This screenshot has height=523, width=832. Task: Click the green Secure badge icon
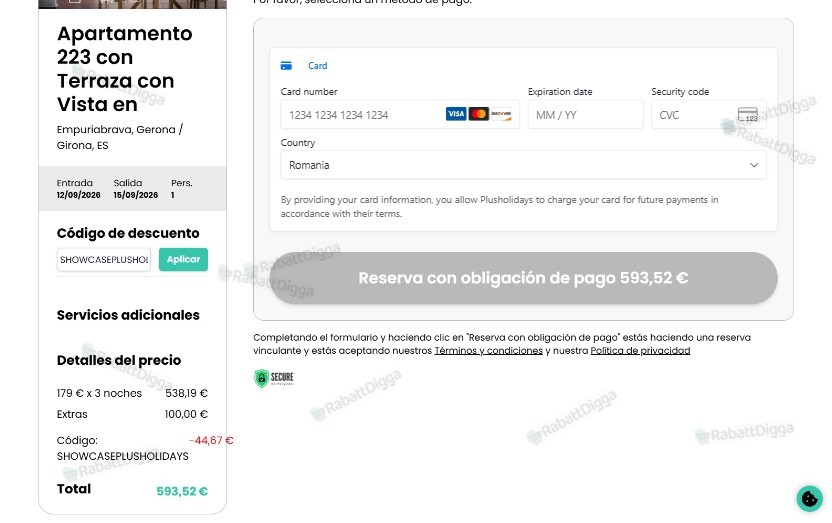tap(274, 378)
